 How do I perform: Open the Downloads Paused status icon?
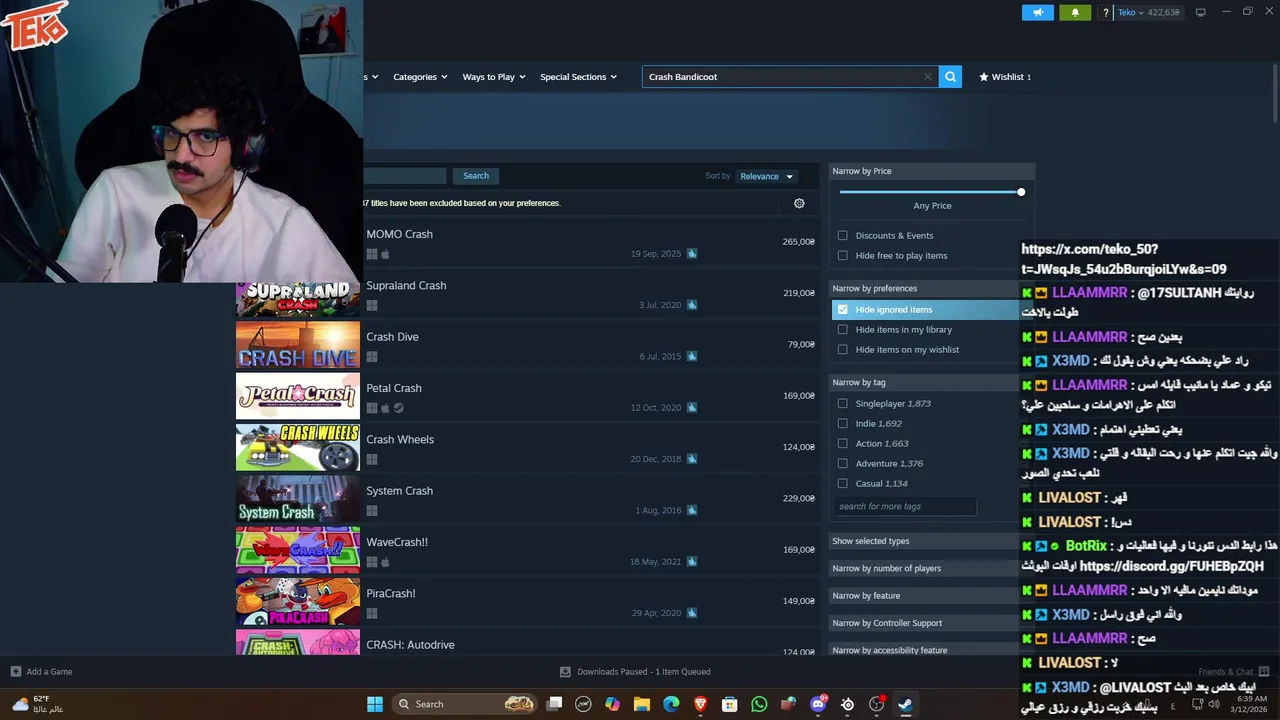point(565,672)
